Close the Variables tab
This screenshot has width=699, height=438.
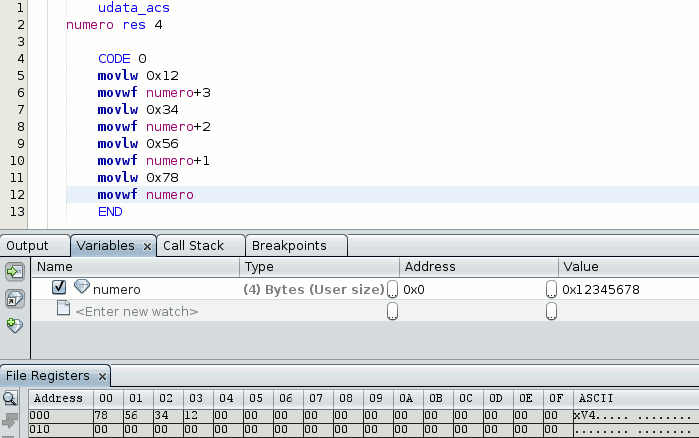coord(147,246)
